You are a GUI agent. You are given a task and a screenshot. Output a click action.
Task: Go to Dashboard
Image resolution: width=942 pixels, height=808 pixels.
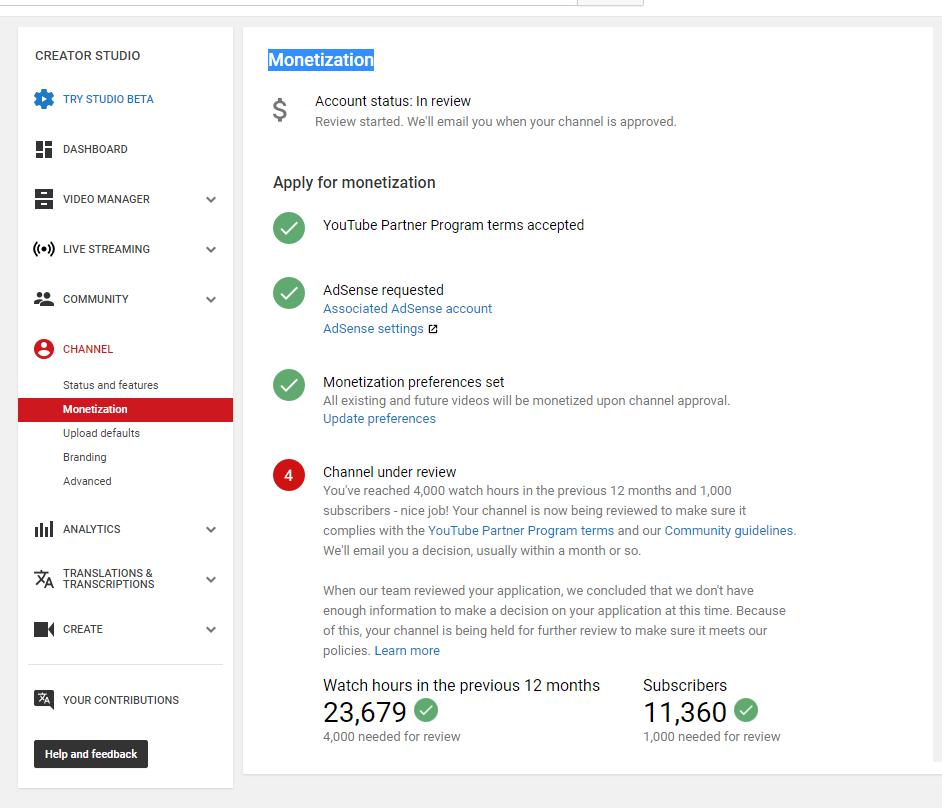[95, 149]
